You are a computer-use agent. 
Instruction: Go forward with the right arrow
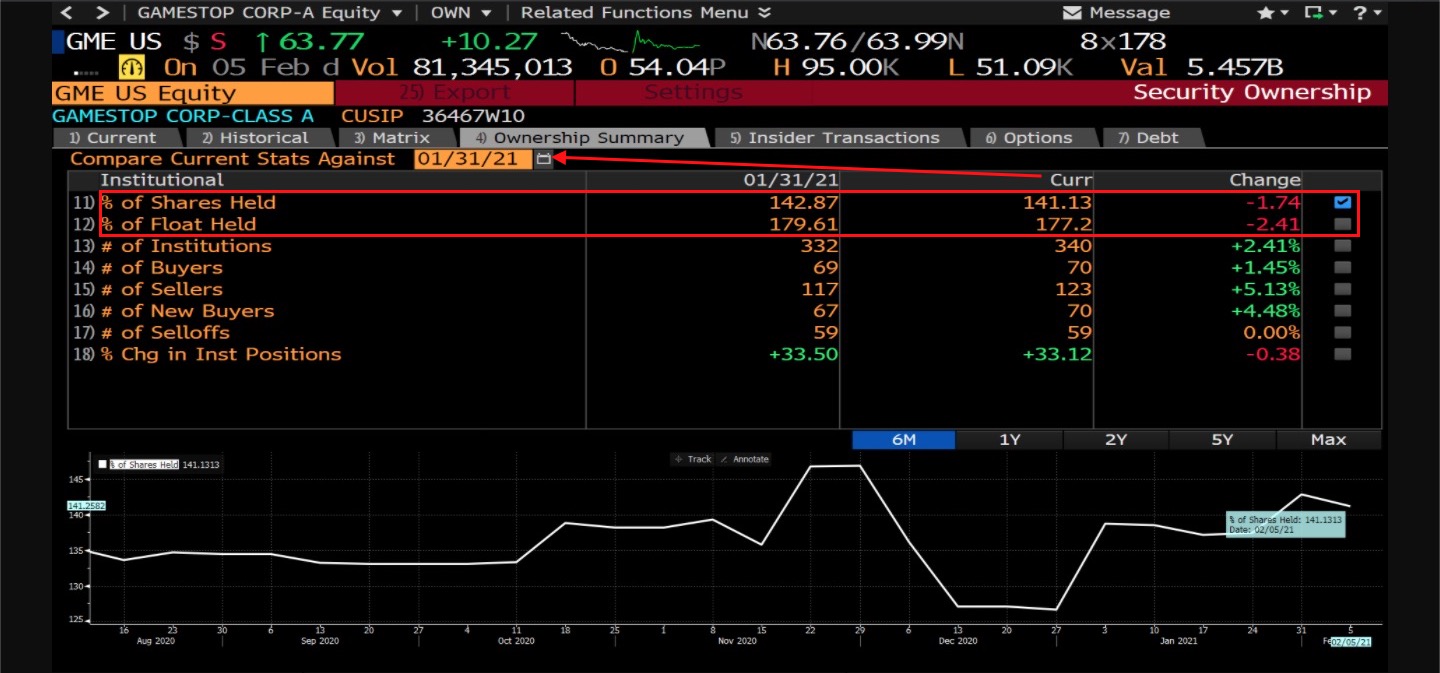101,13
